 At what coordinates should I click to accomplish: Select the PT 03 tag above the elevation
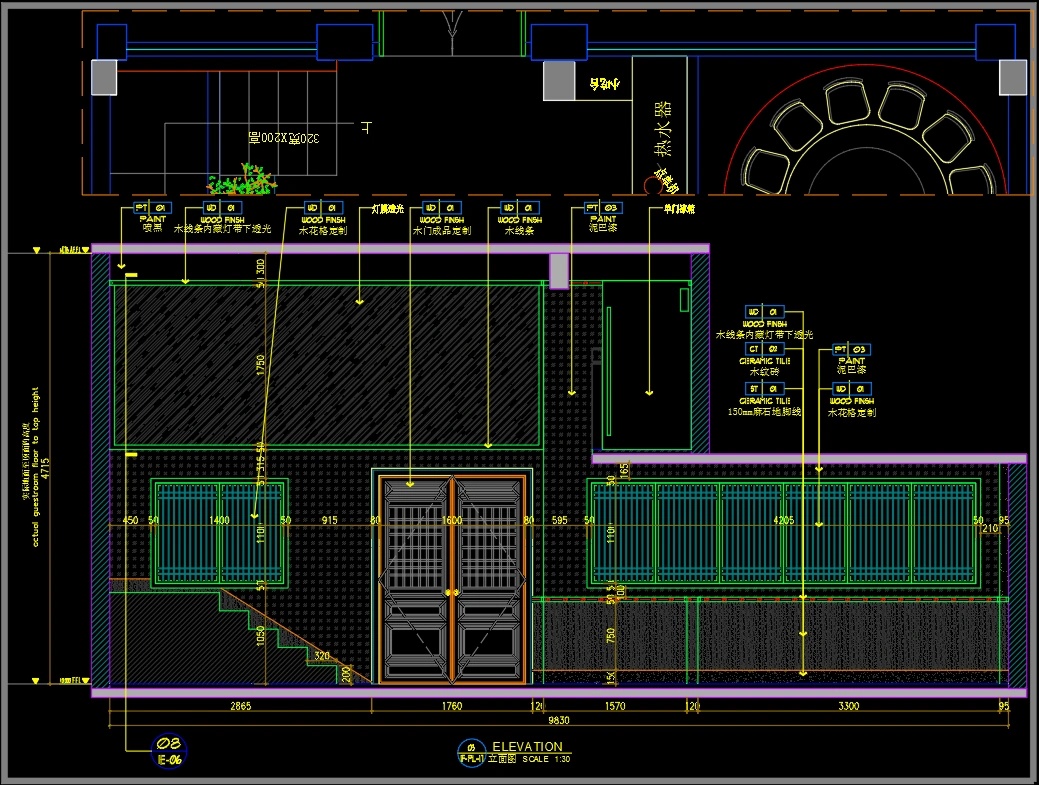coord(603,208)
